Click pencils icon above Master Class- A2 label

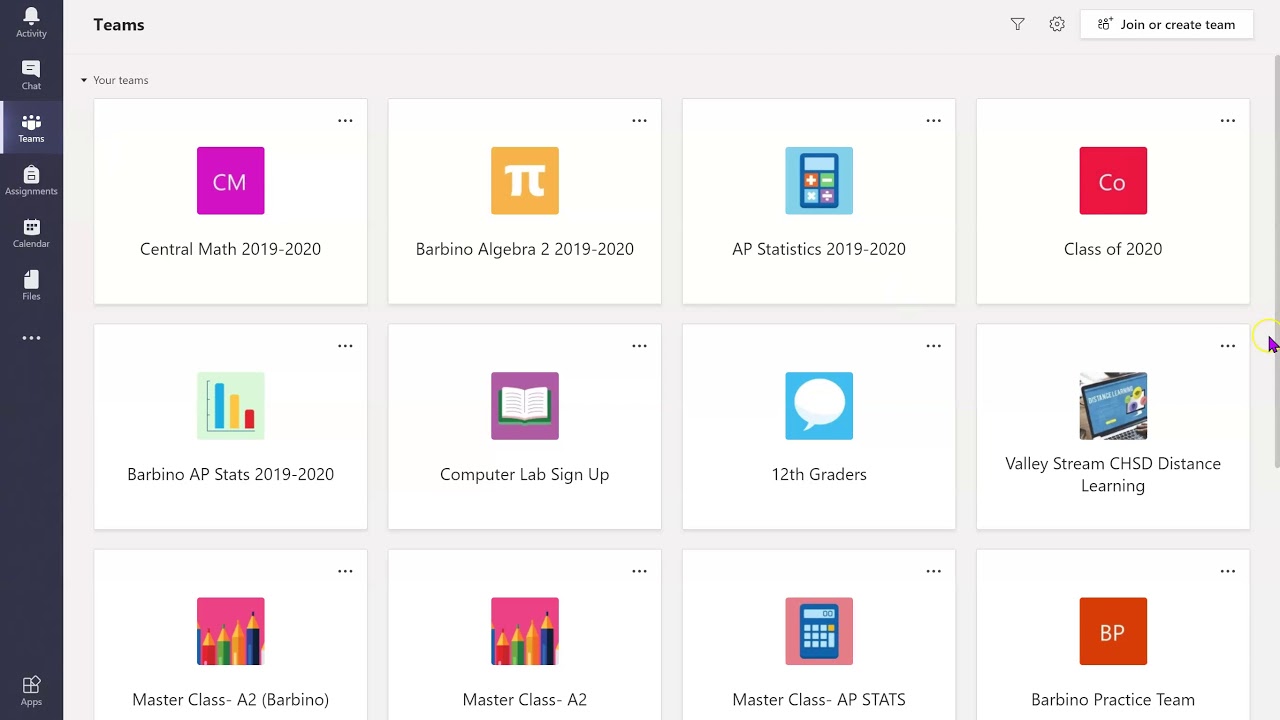point(525,631)
